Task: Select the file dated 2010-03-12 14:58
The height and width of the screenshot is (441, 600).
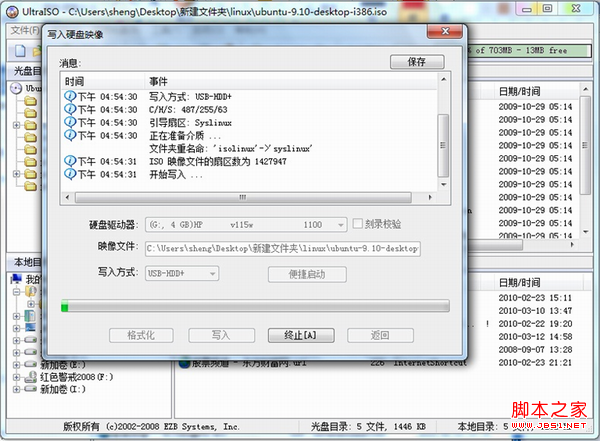Action: point(535,337)
